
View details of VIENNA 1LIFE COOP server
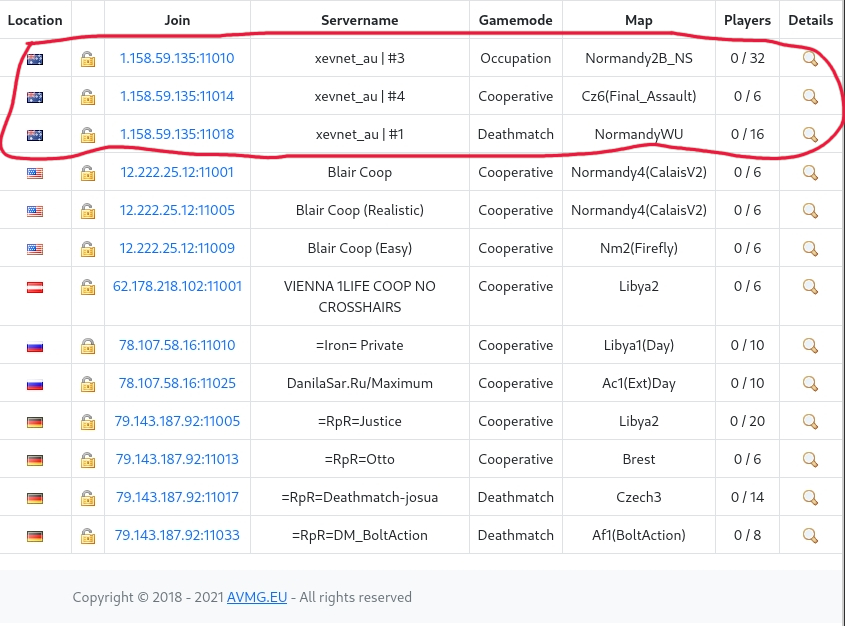(x=810, y=287)
